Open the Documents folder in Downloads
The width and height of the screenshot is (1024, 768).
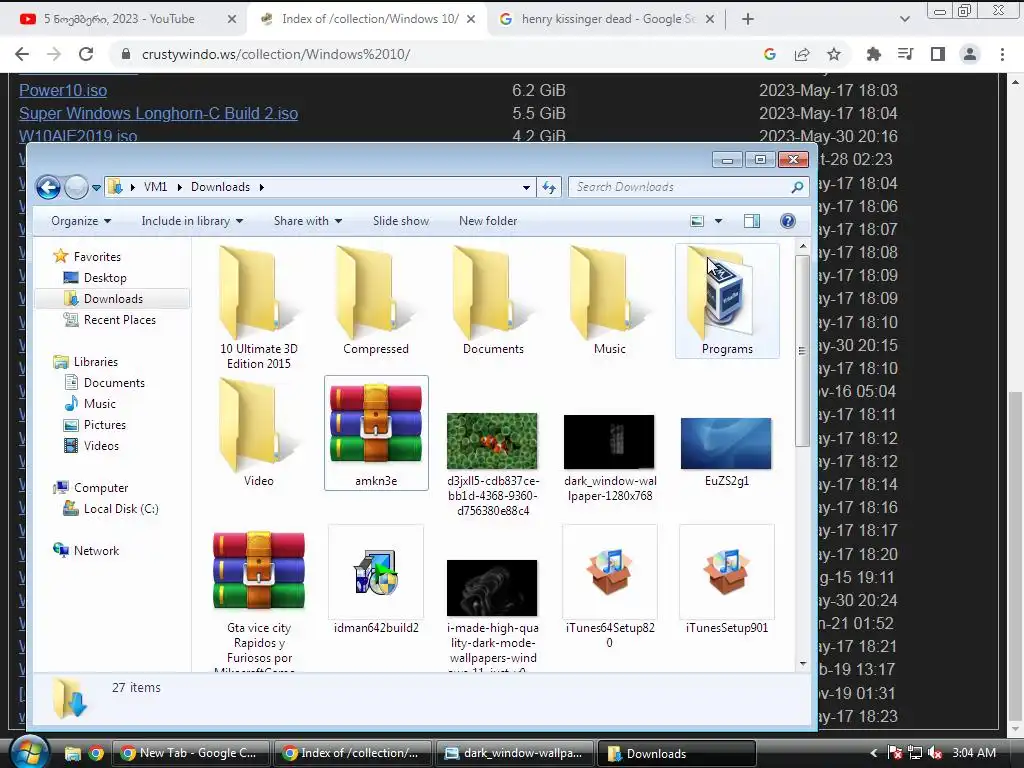(x=493, y=300)
